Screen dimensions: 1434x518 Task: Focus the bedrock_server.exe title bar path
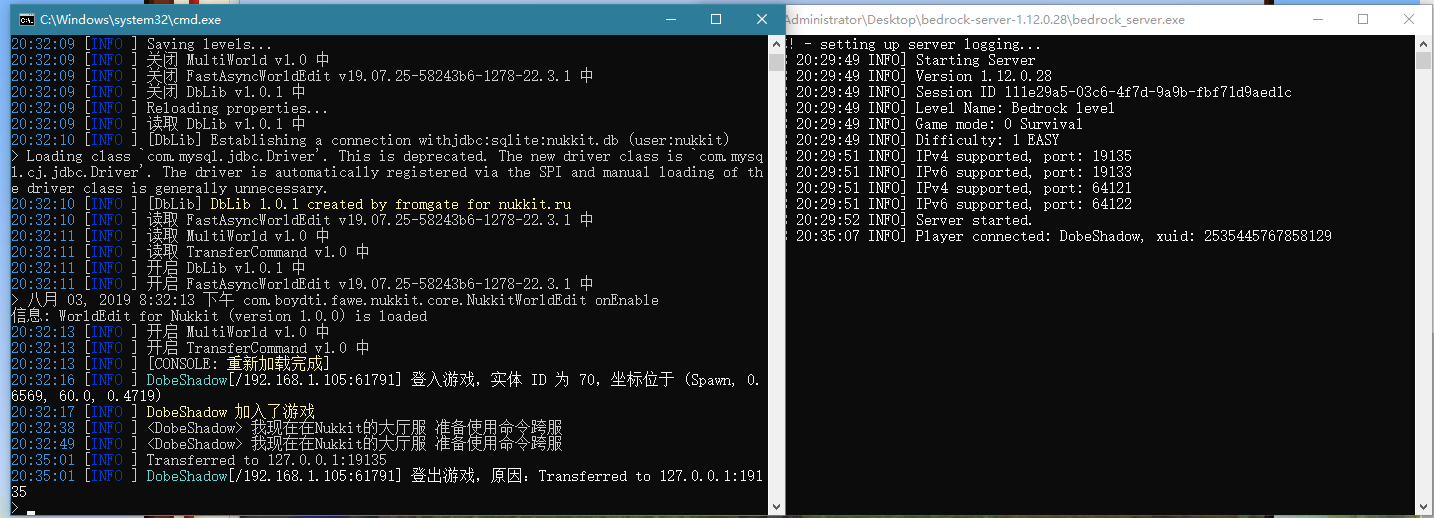coord(985,19)
